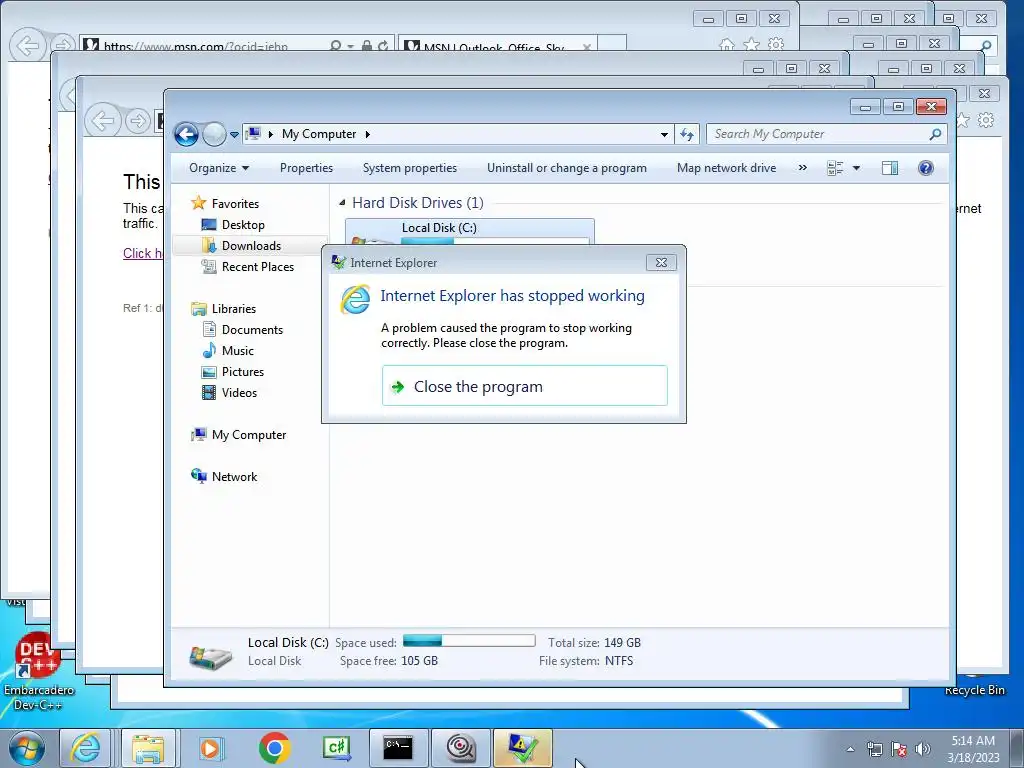
Task: Close the Internet Explorer error dialog
Action: click(x=661, y=263)
